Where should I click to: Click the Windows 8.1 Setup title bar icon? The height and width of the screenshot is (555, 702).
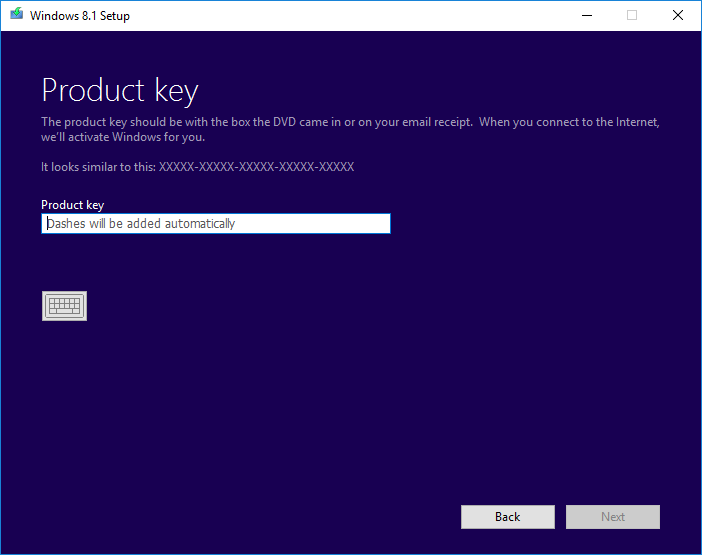point(17,14)
